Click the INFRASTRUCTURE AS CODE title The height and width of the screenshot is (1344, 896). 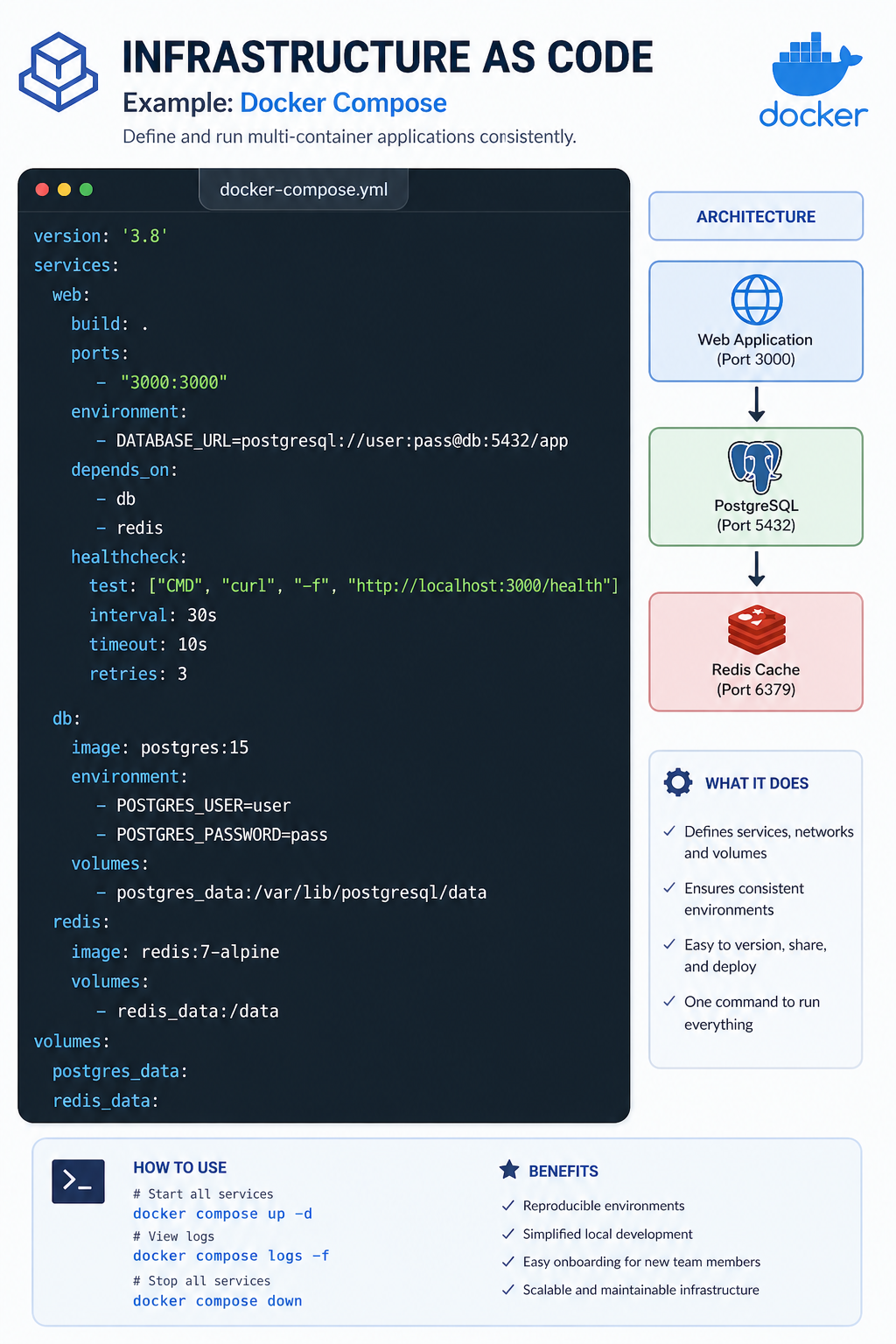388,58
